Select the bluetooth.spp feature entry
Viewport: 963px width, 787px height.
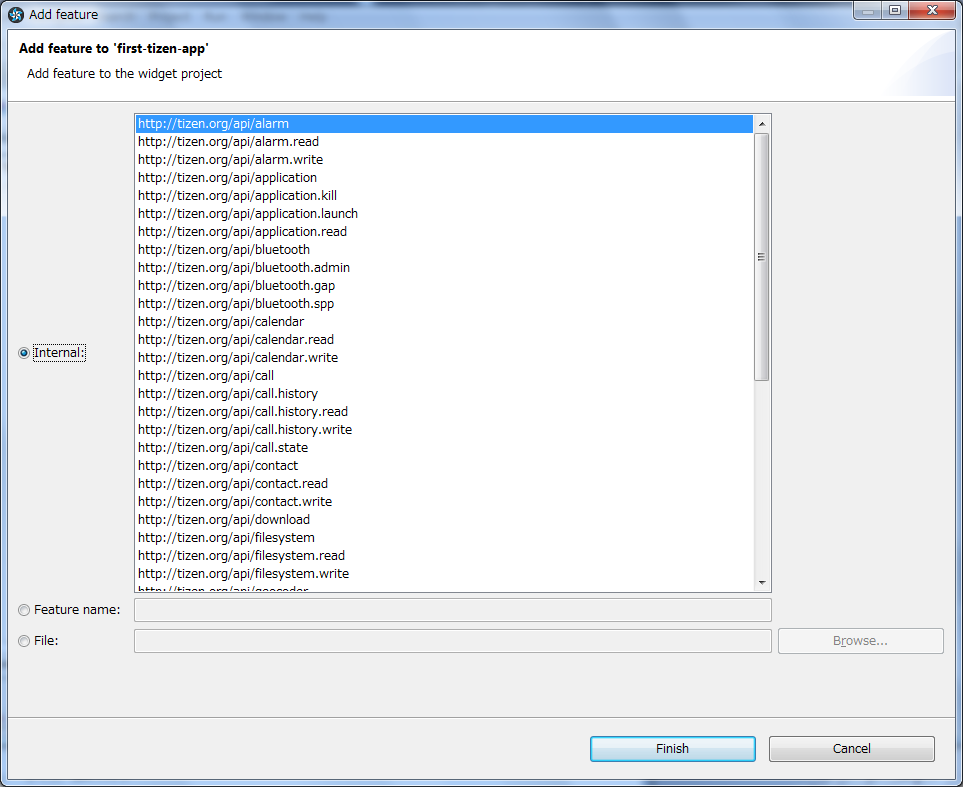pos(445,303)
